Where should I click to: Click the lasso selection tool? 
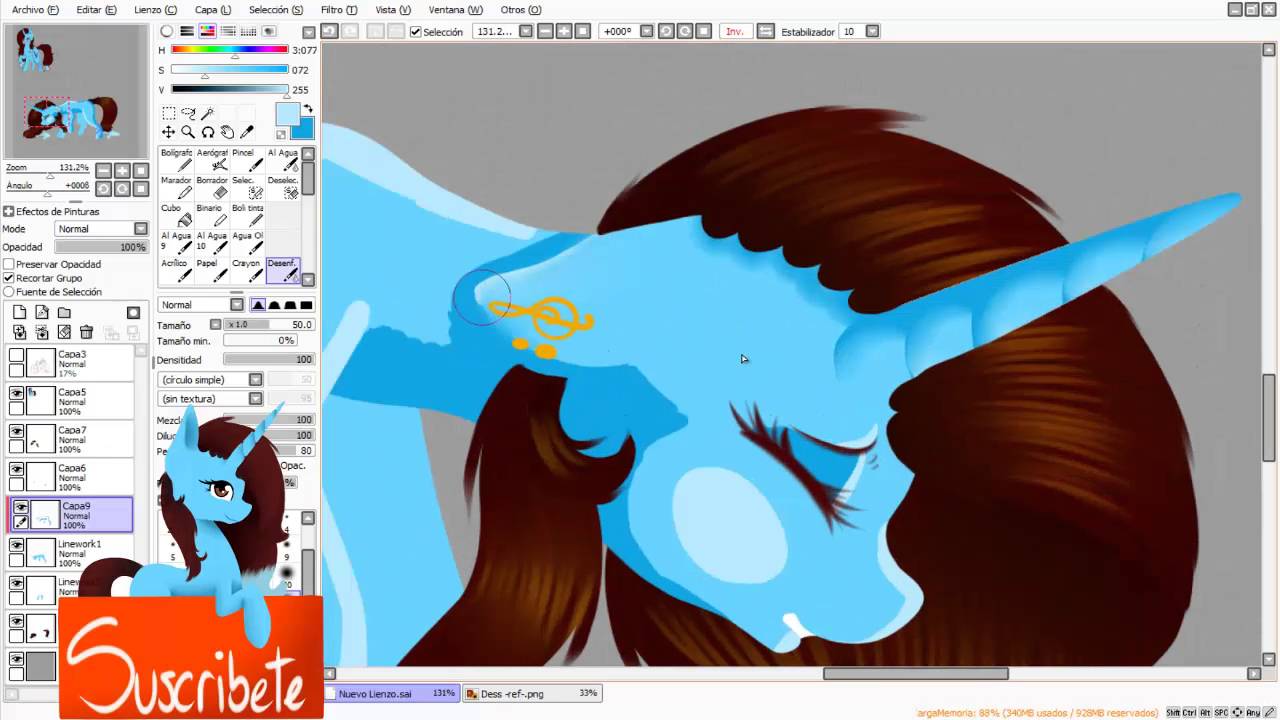pos(188,114)
